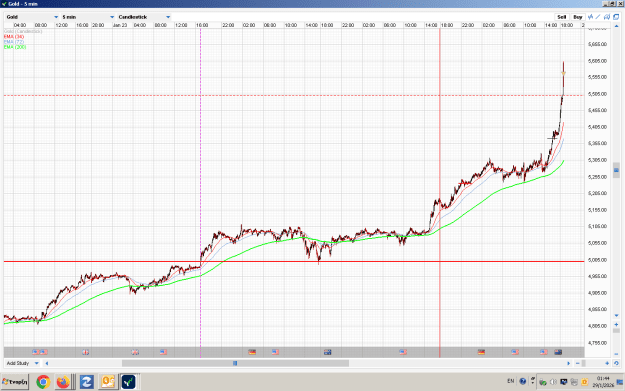Click the 5,005.00 price axis label
This screenshot has width=625, height=391.
click(597, 260)
